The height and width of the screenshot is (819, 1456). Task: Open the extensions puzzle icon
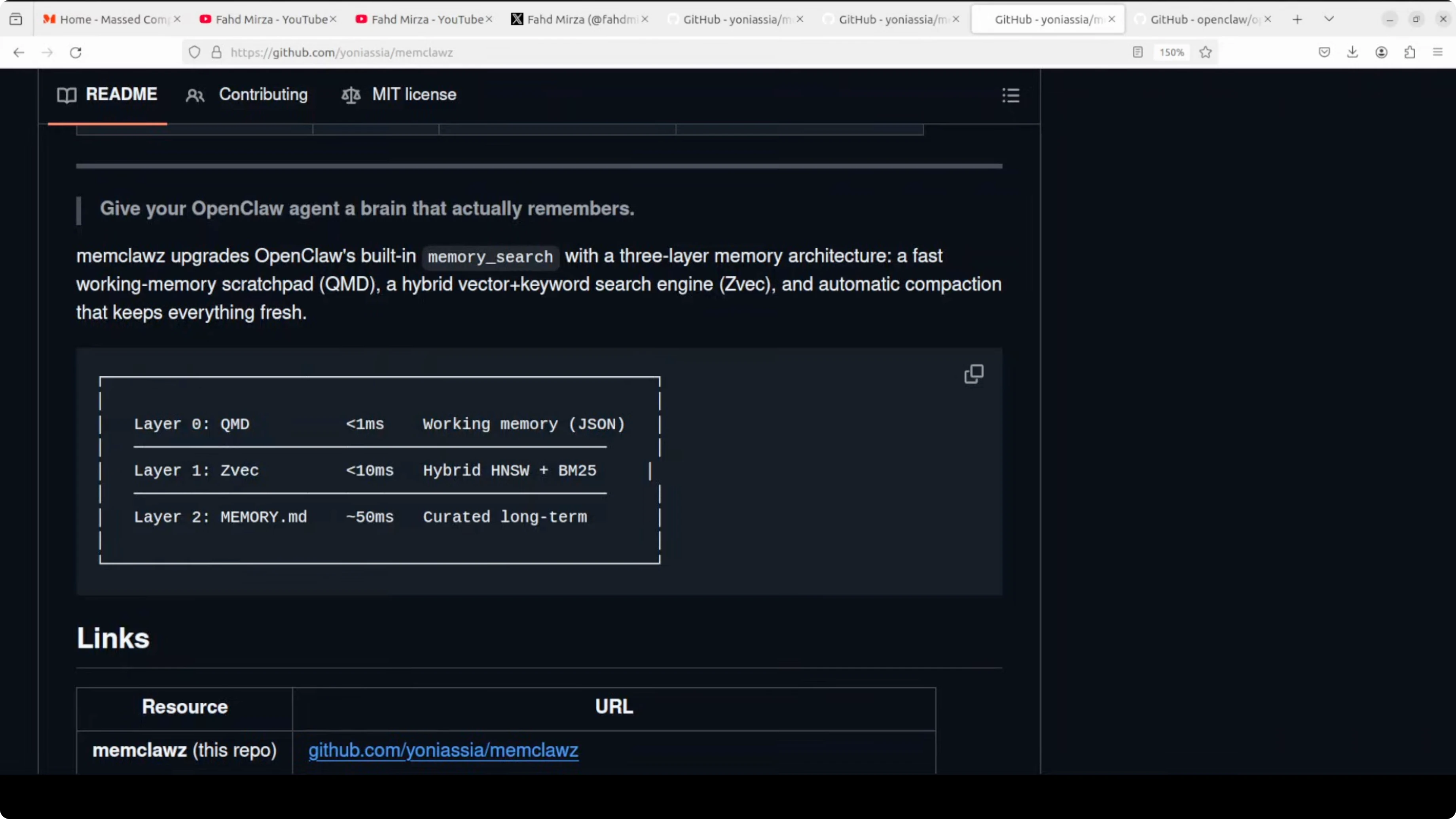(1410, 53)
